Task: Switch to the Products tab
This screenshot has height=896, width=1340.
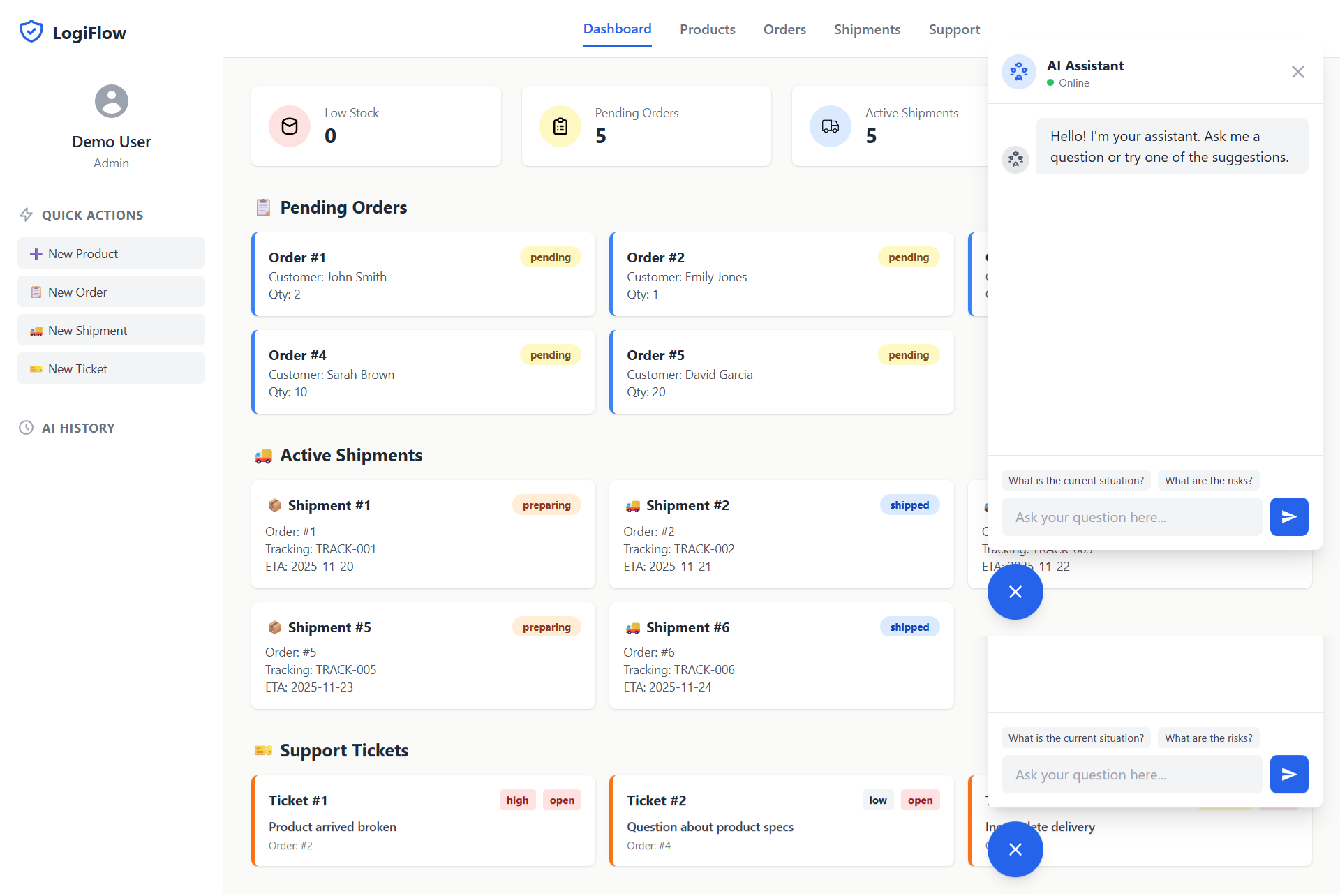Action: (707, 29)
